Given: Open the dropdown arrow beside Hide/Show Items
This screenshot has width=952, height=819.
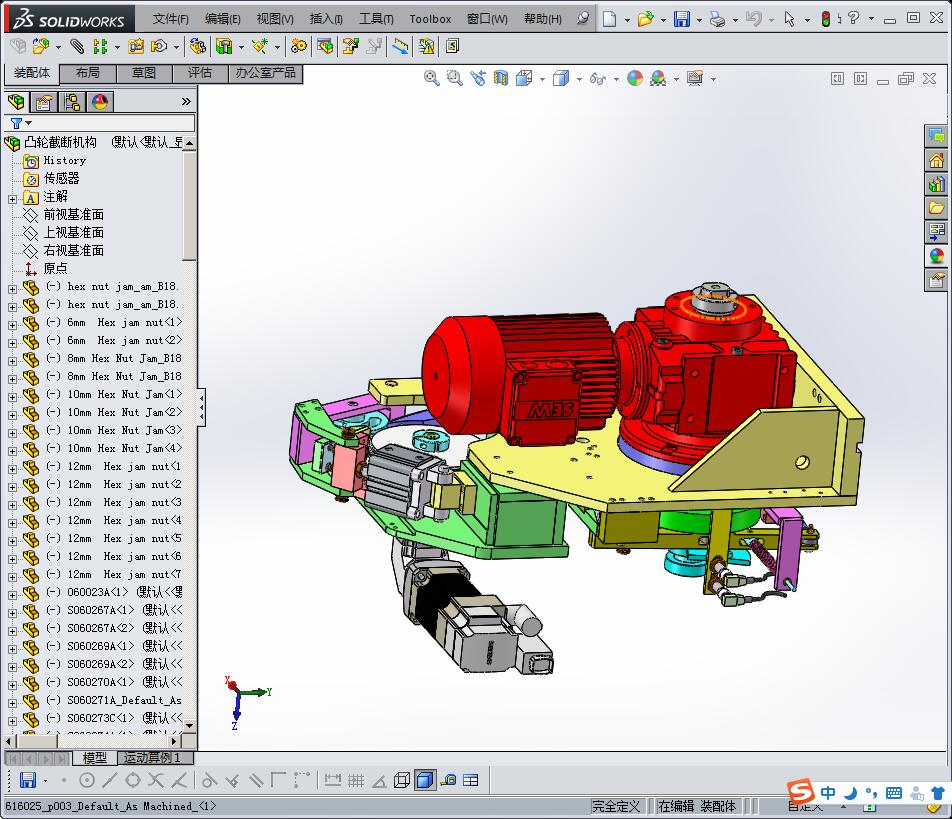Looking at the screenshot, I should [x=616, y=79].
